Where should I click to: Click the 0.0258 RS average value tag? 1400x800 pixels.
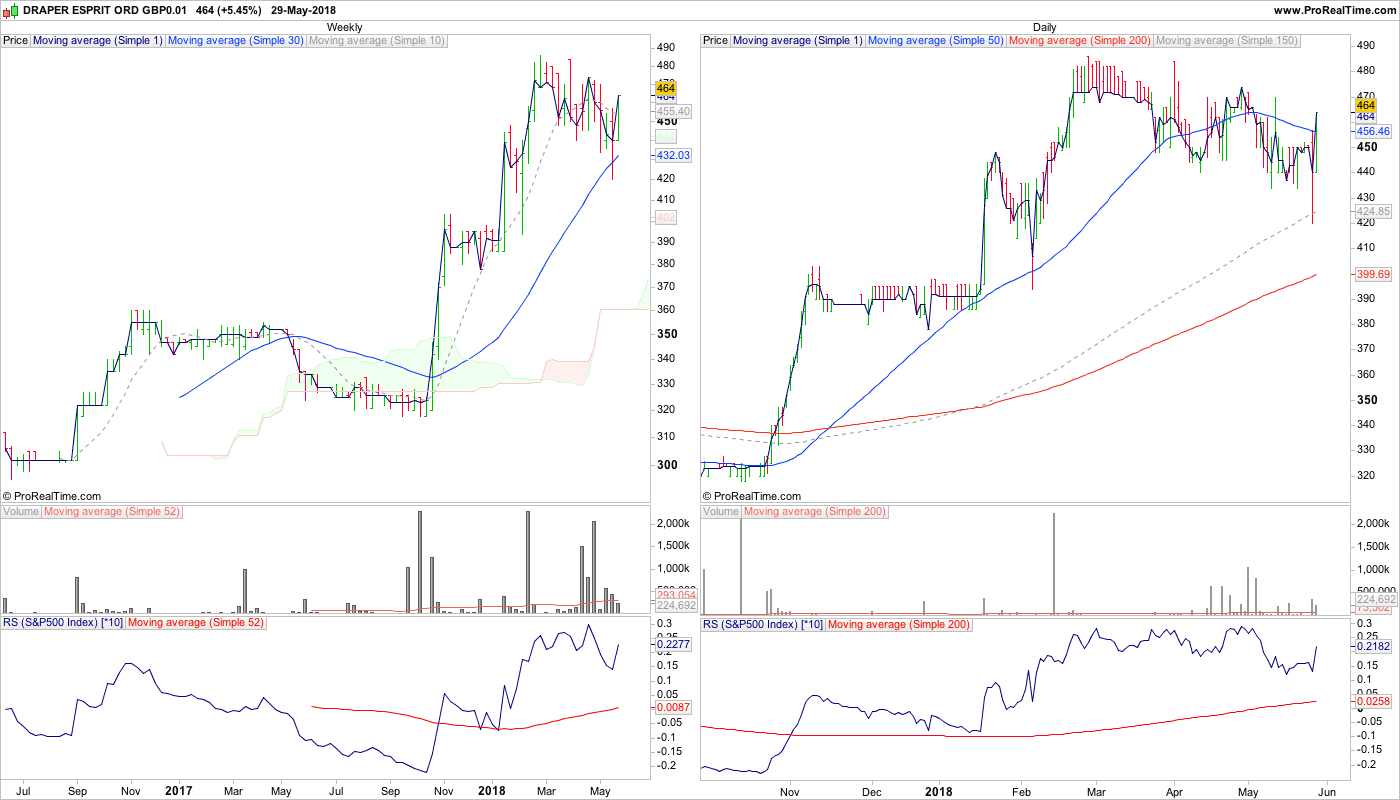pyautogui.click(x=1374, y=703)
